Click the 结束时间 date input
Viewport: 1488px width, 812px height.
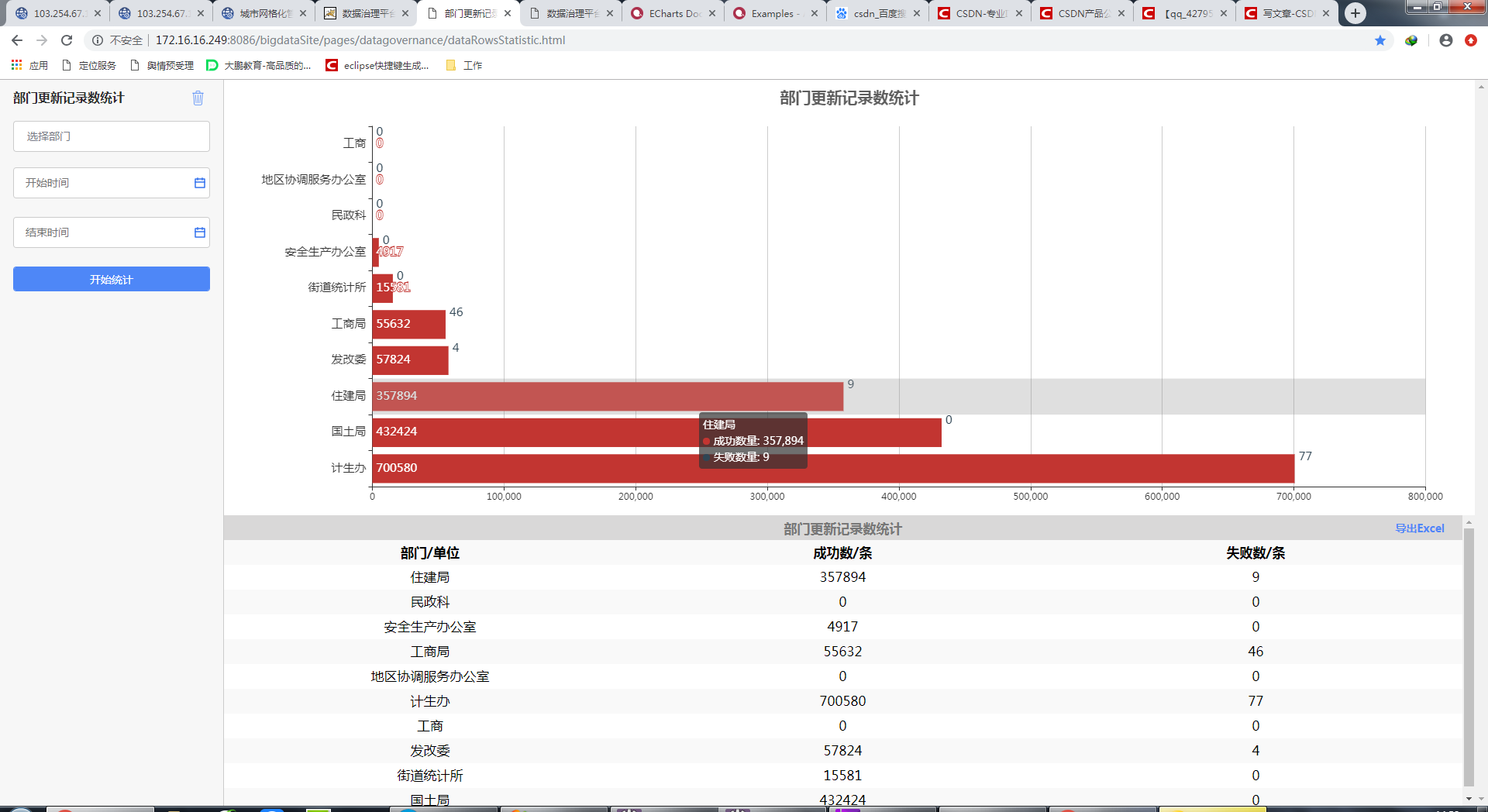112,232
